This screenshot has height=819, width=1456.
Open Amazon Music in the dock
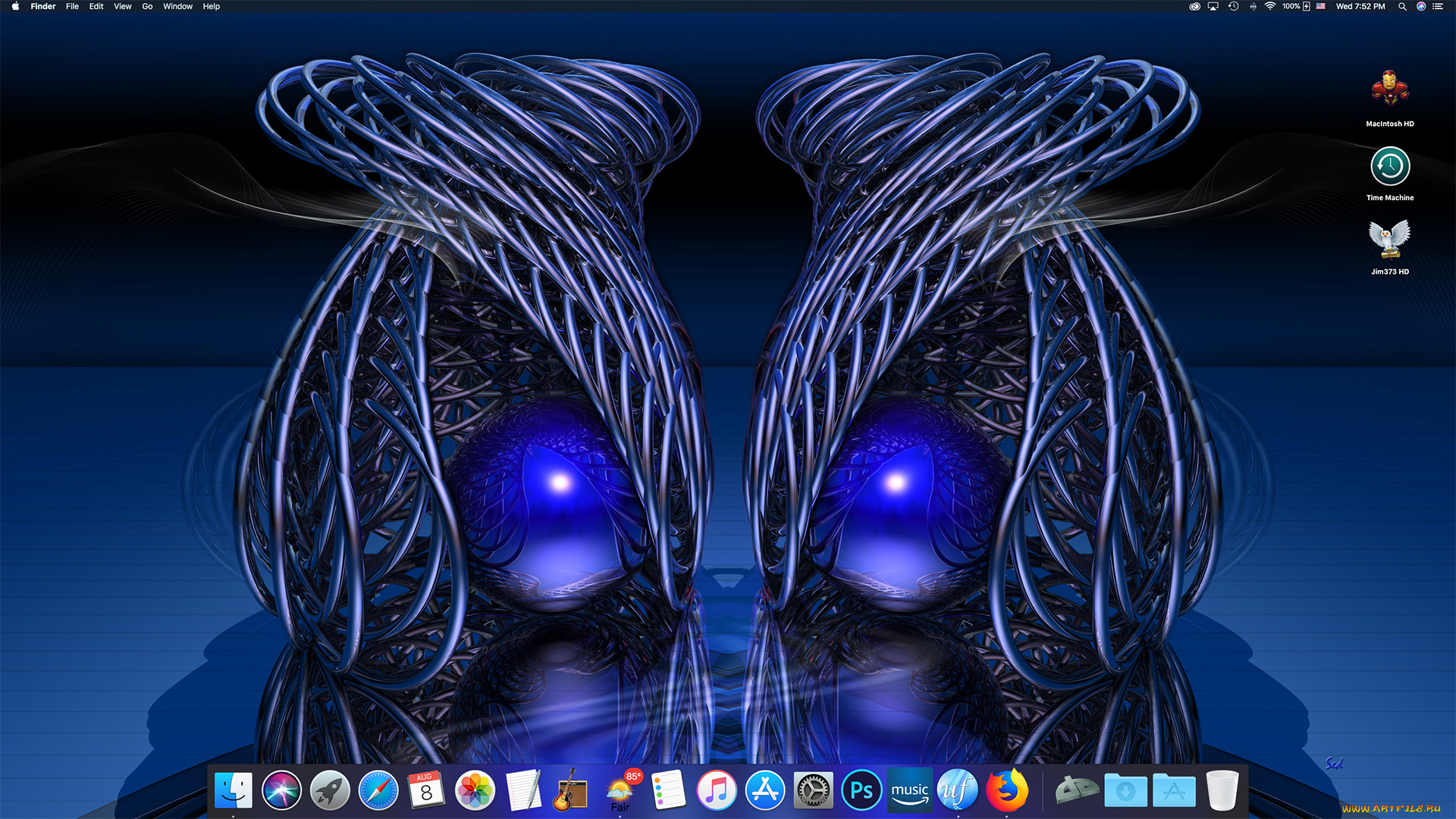[910, 790]
